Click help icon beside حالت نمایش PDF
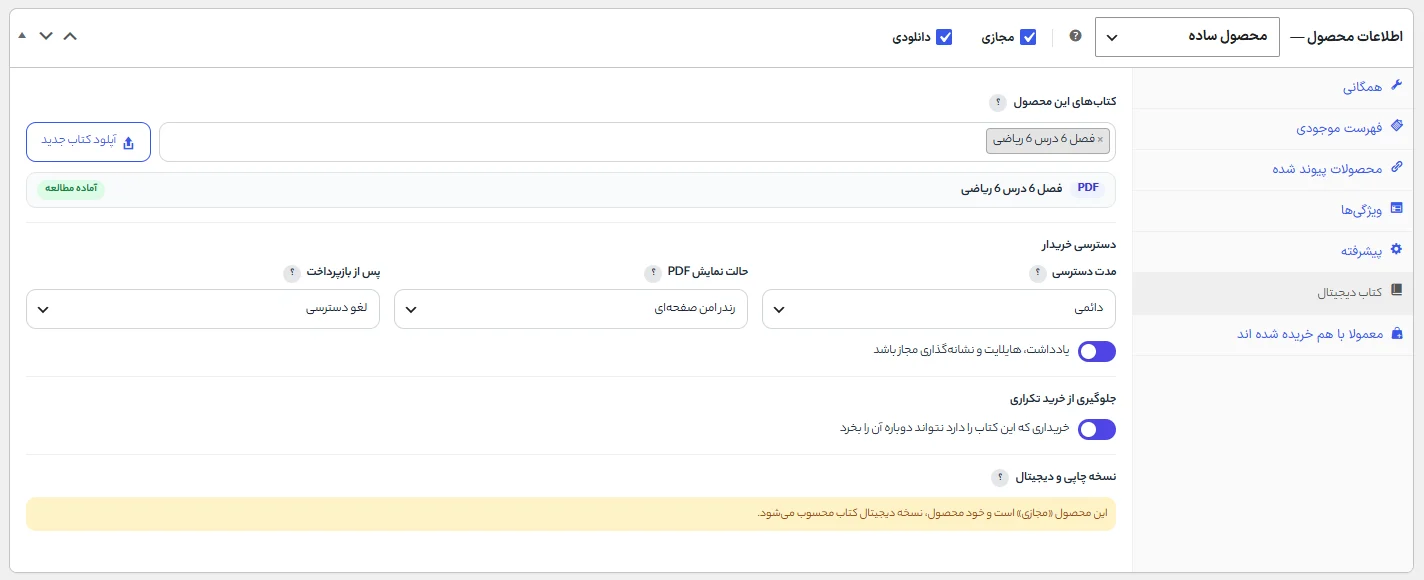The width and height of the screenshot is (1424, 580). coord(653,271)
